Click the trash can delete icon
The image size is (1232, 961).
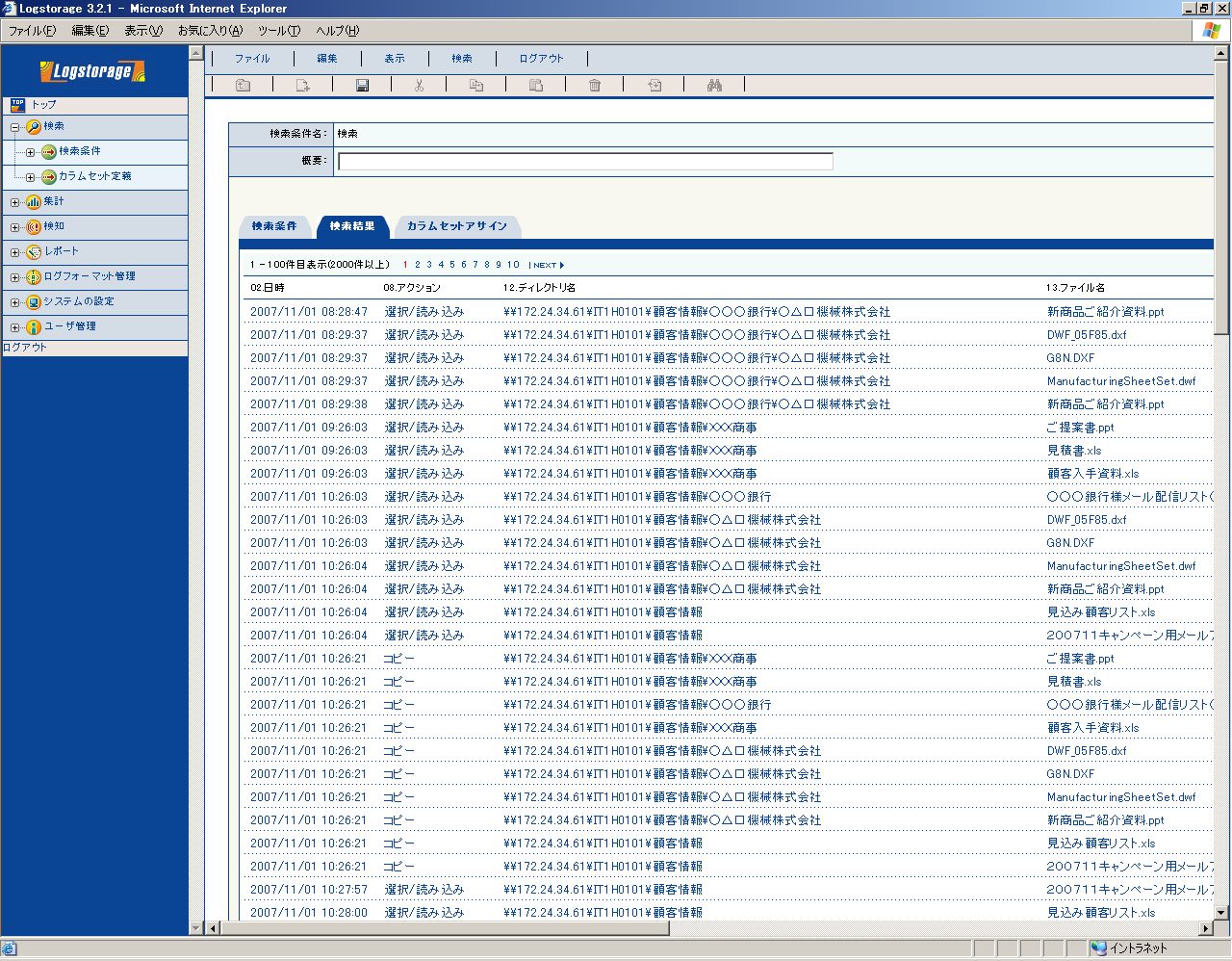[x=595, y=86]
